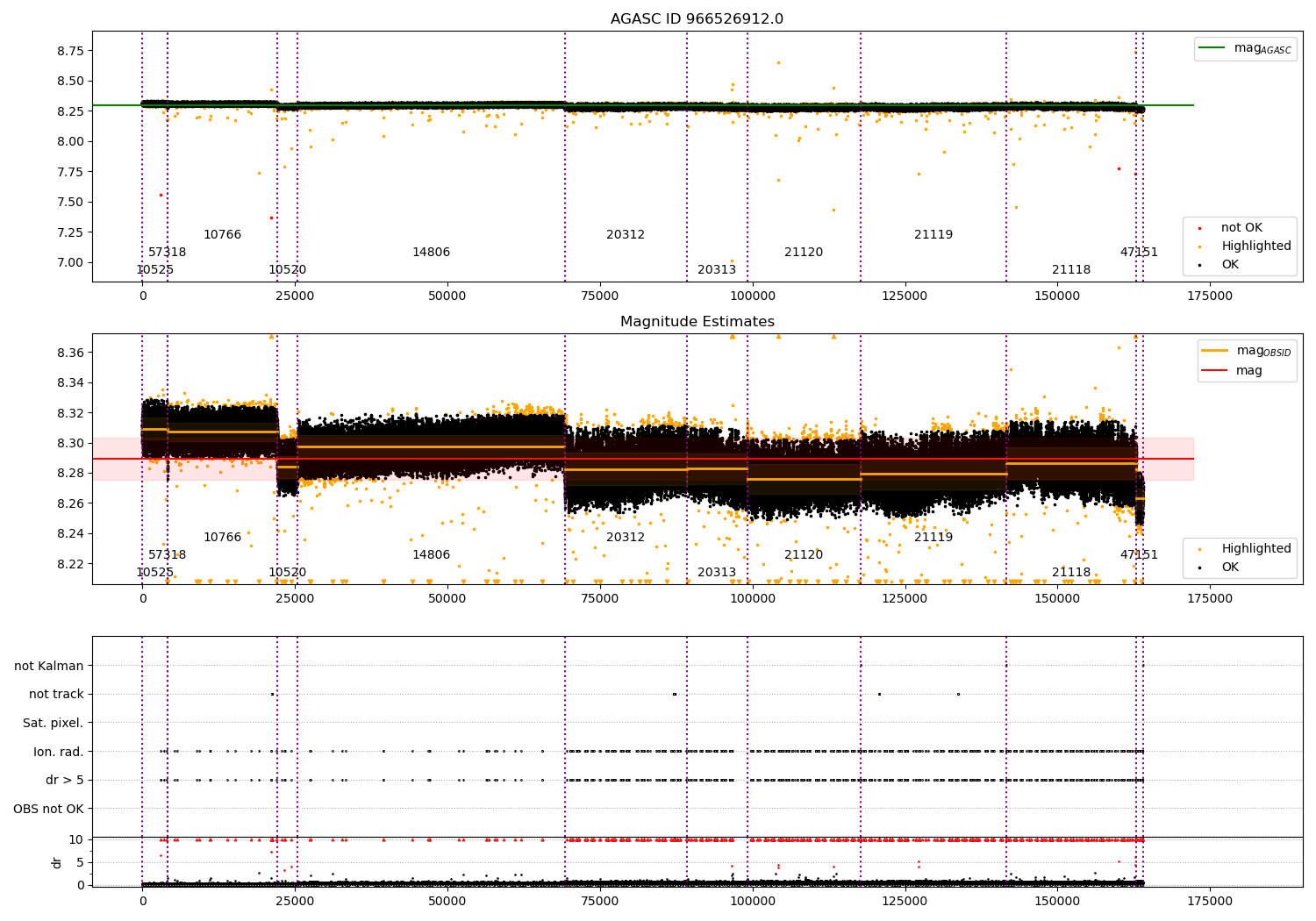Click obsid label 47151 in the top plot

click(x=1139, y=253)
